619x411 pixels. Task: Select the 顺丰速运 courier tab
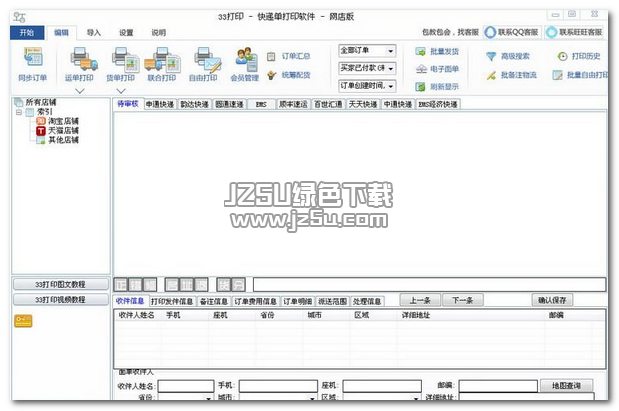click(x=293, y=105)
